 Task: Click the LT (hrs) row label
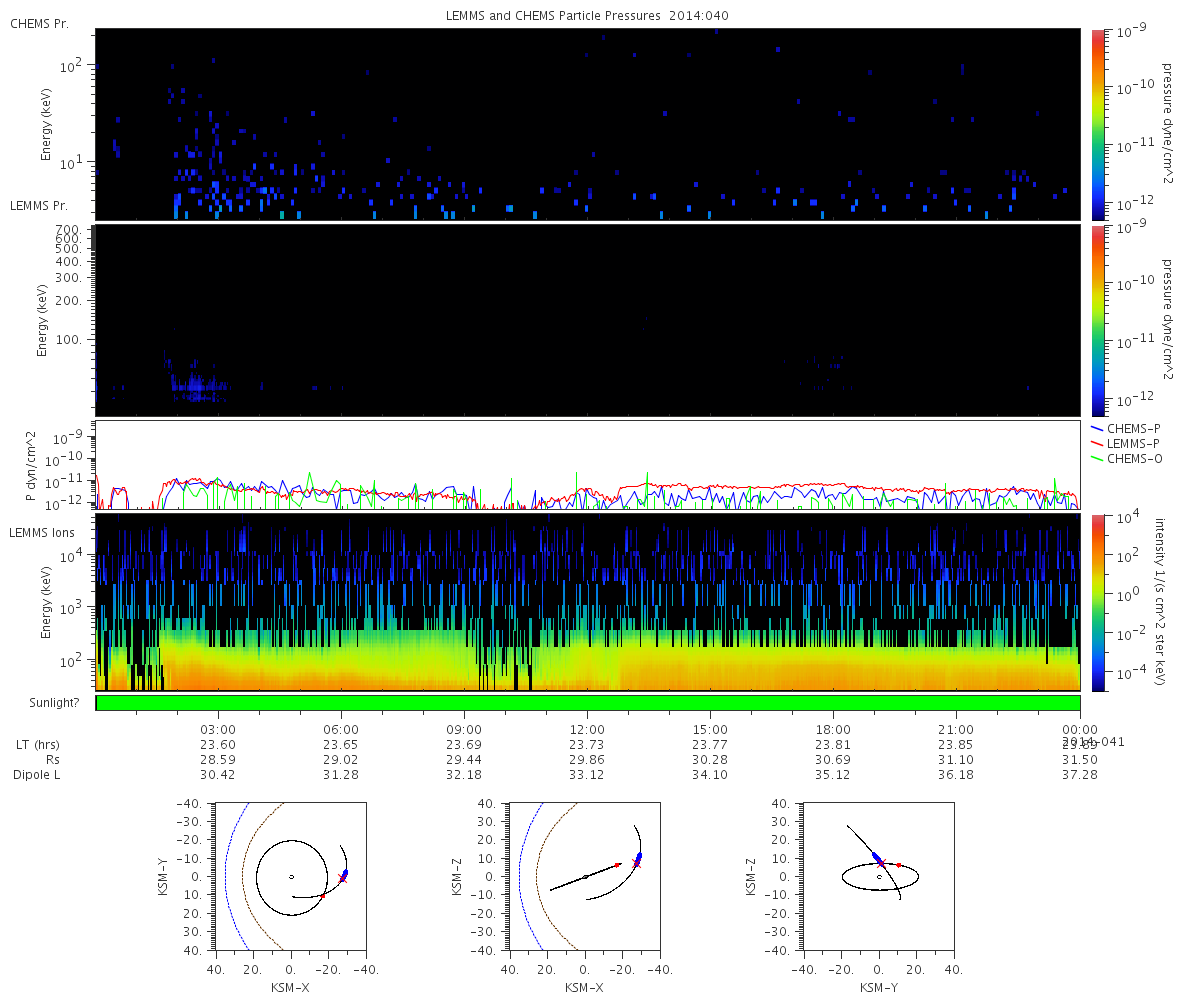tap(38, 745)
